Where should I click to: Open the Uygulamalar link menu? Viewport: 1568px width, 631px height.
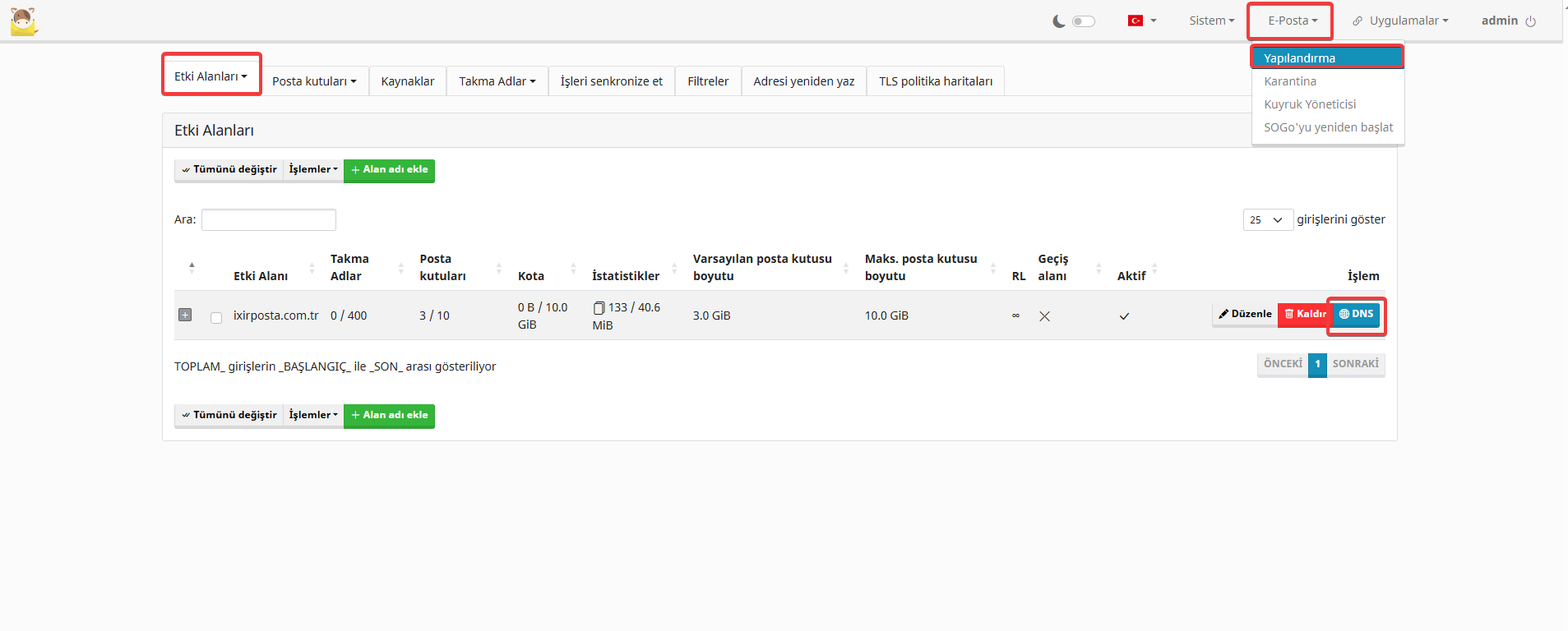[1401, 21]
